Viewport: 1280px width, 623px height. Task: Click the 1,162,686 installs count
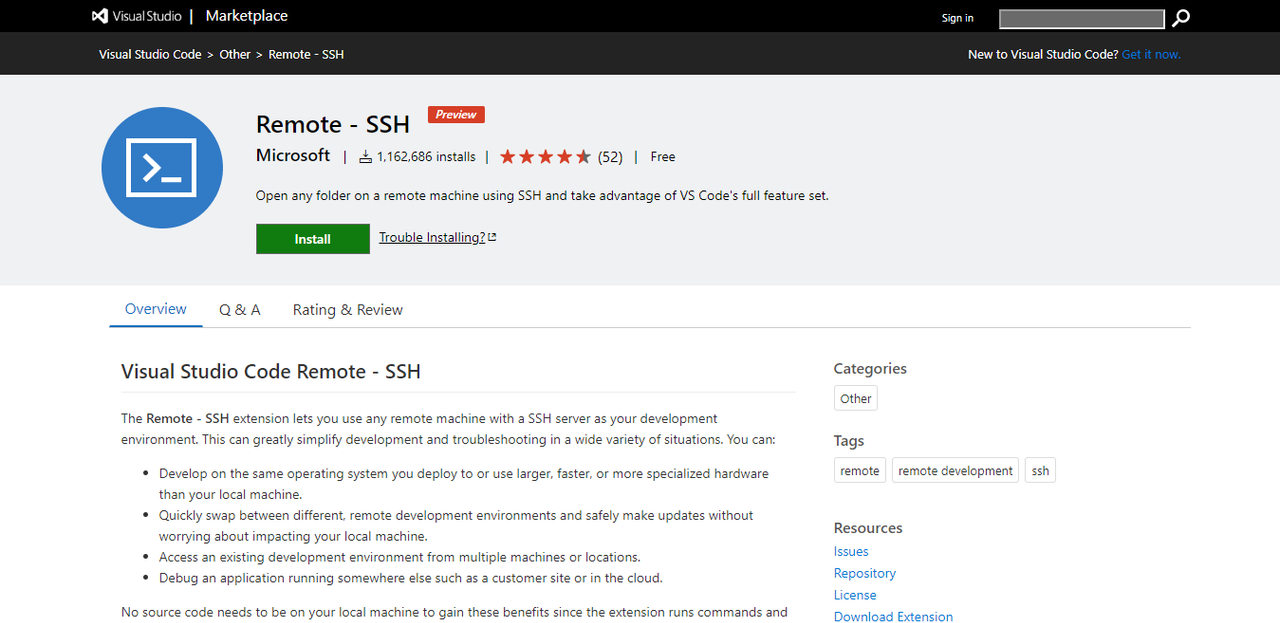426,157
